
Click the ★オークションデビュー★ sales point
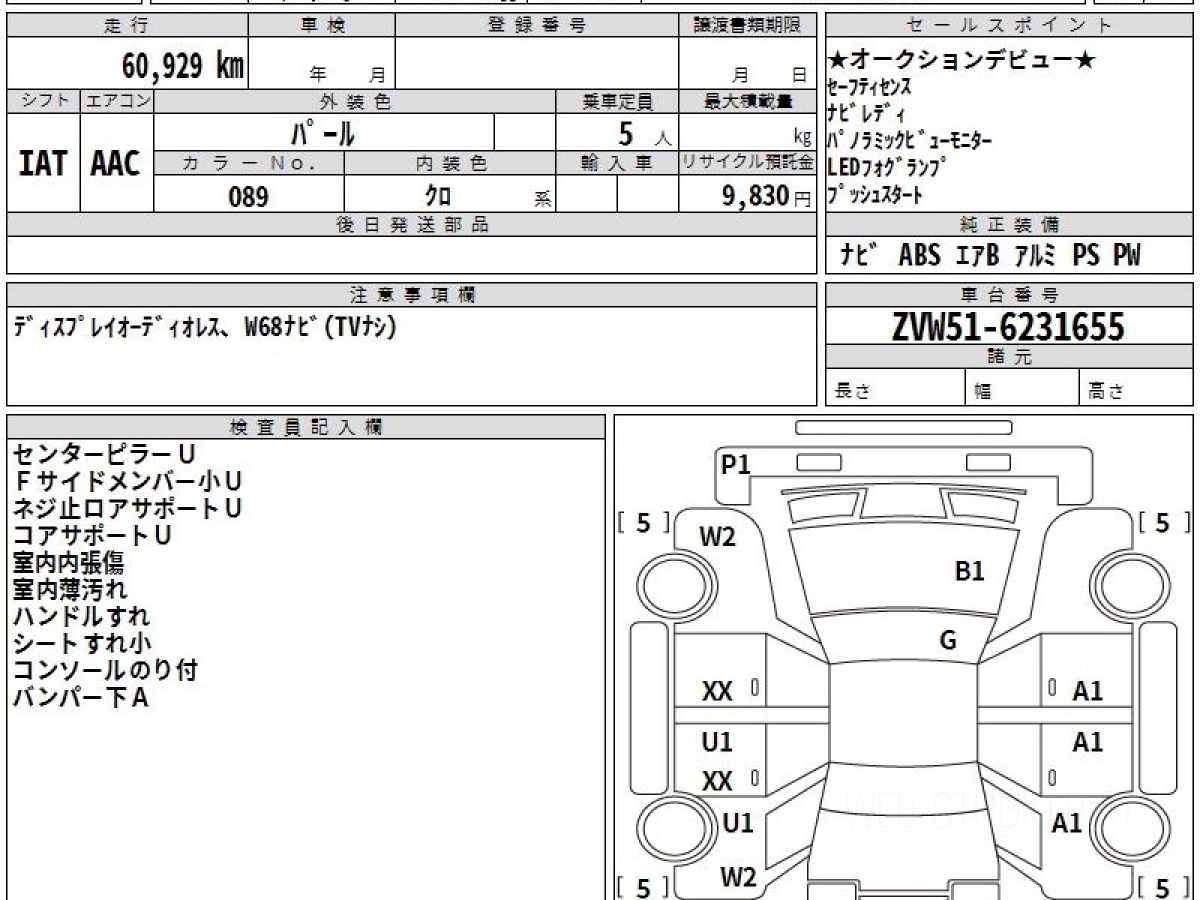coord(962,60)
